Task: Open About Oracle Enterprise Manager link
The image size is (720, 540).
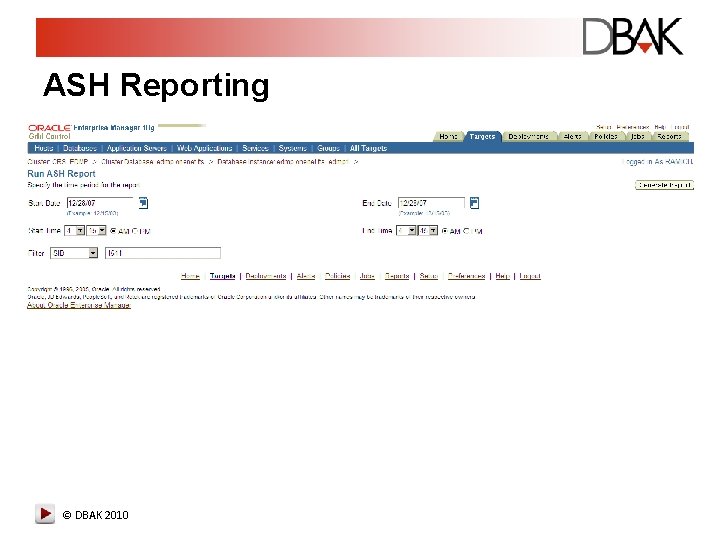Action: tap(79, 305)
